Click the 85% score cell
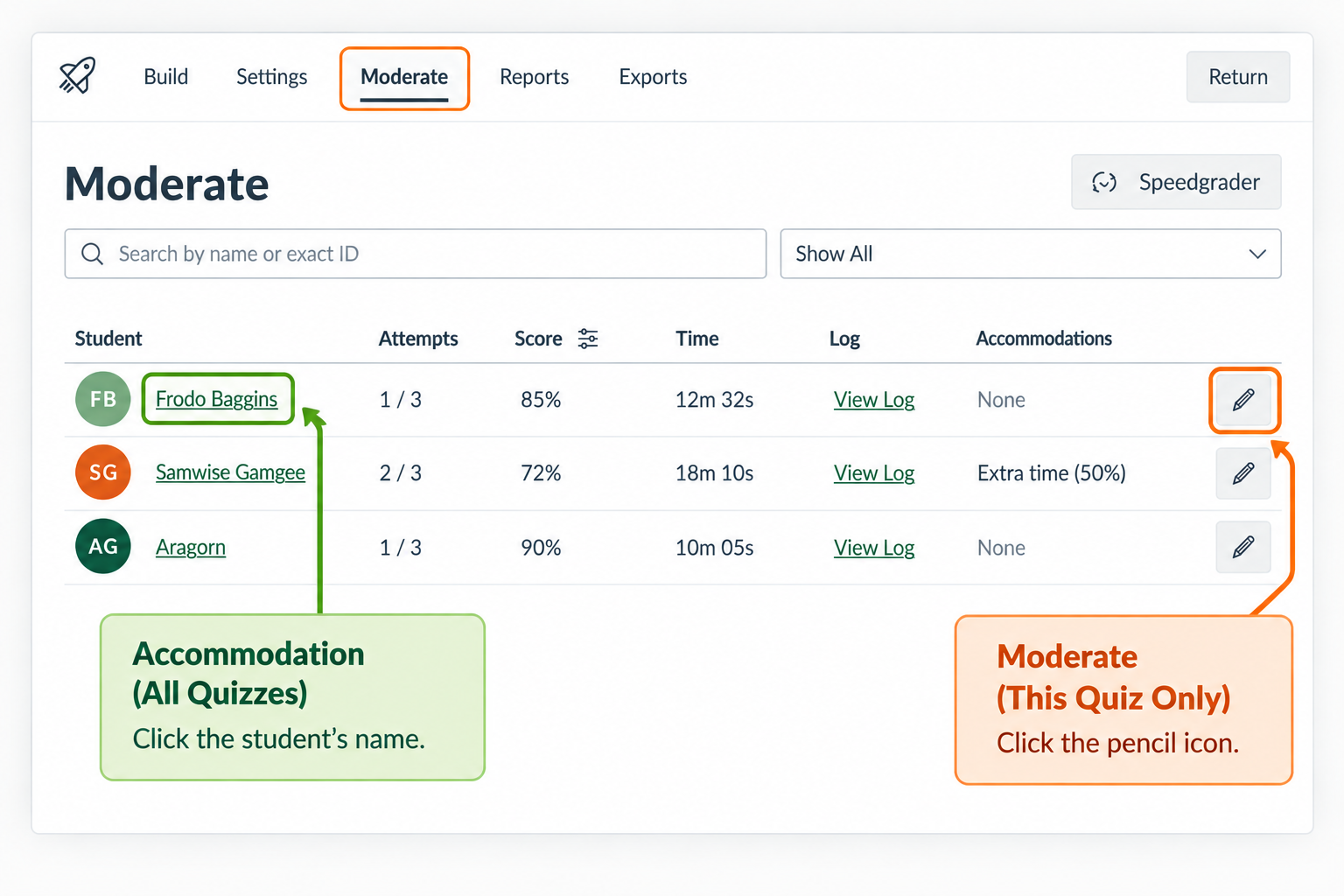This screenshot has width=1344, height=896. point(541,400)
